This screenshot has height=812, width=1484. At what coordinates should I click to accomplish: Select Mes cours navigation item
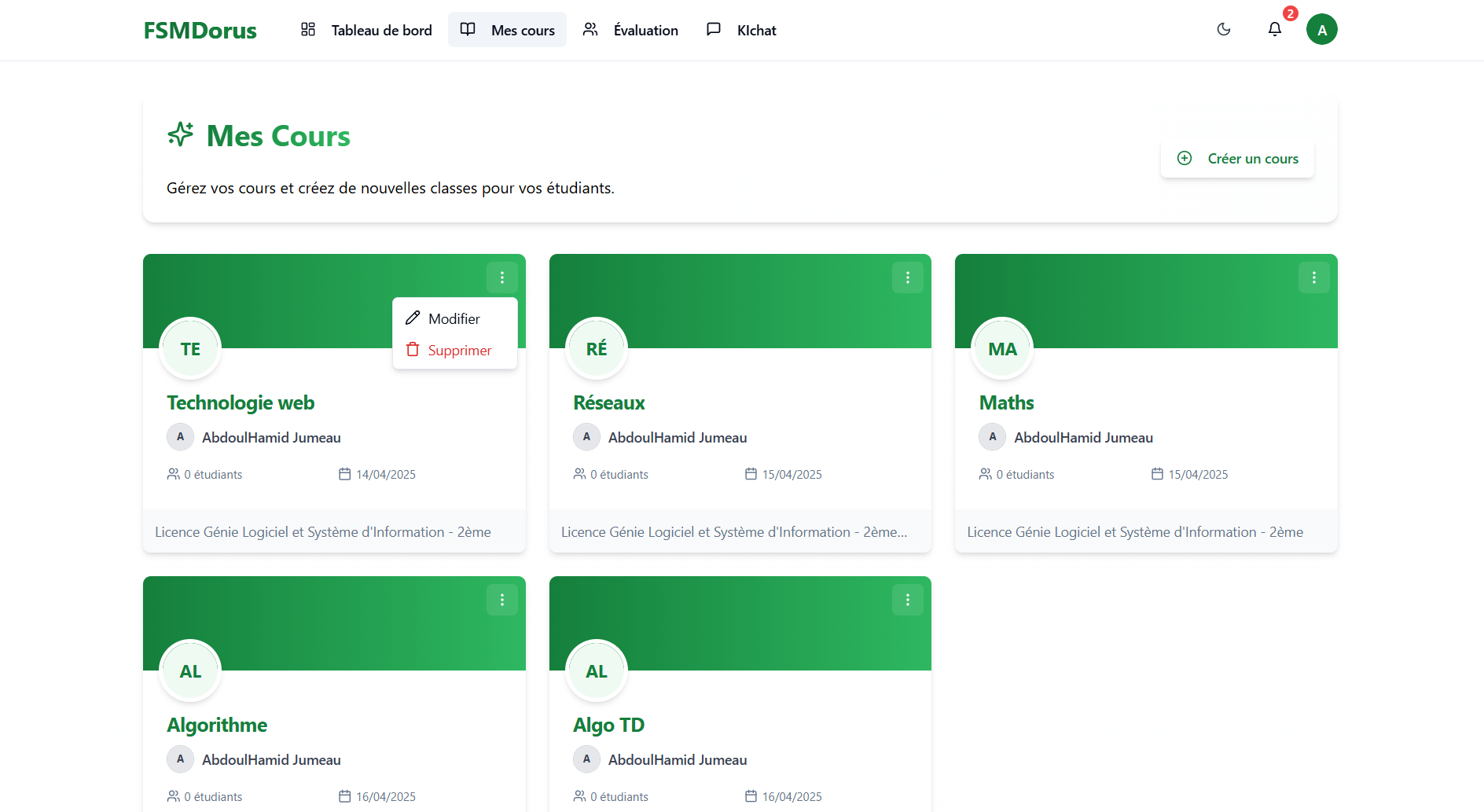[507, 30]
